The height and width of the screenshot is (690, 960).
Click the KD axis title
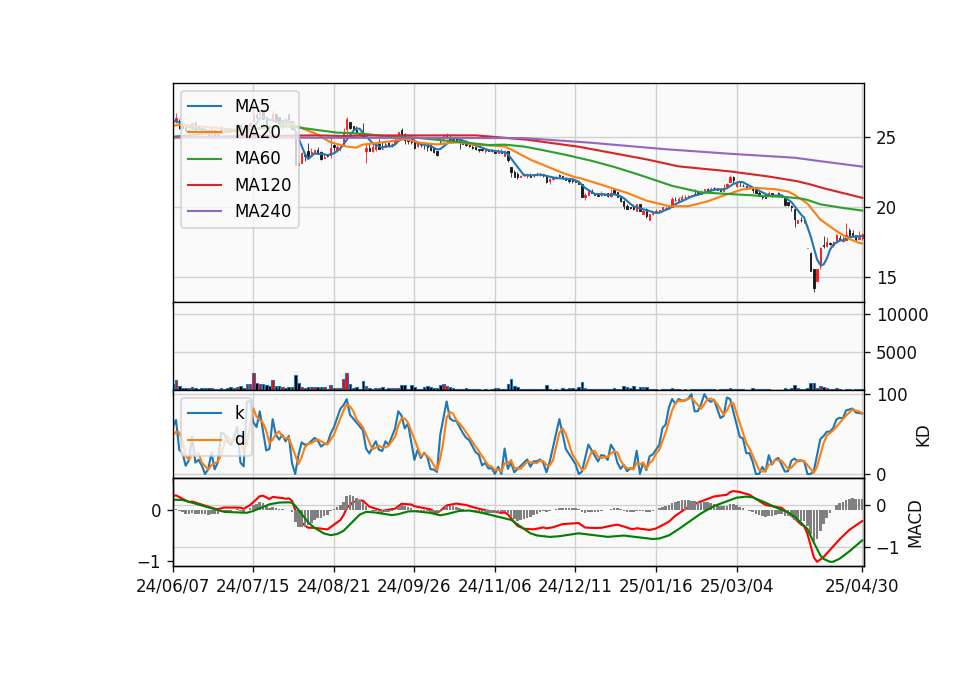(923, 437)
